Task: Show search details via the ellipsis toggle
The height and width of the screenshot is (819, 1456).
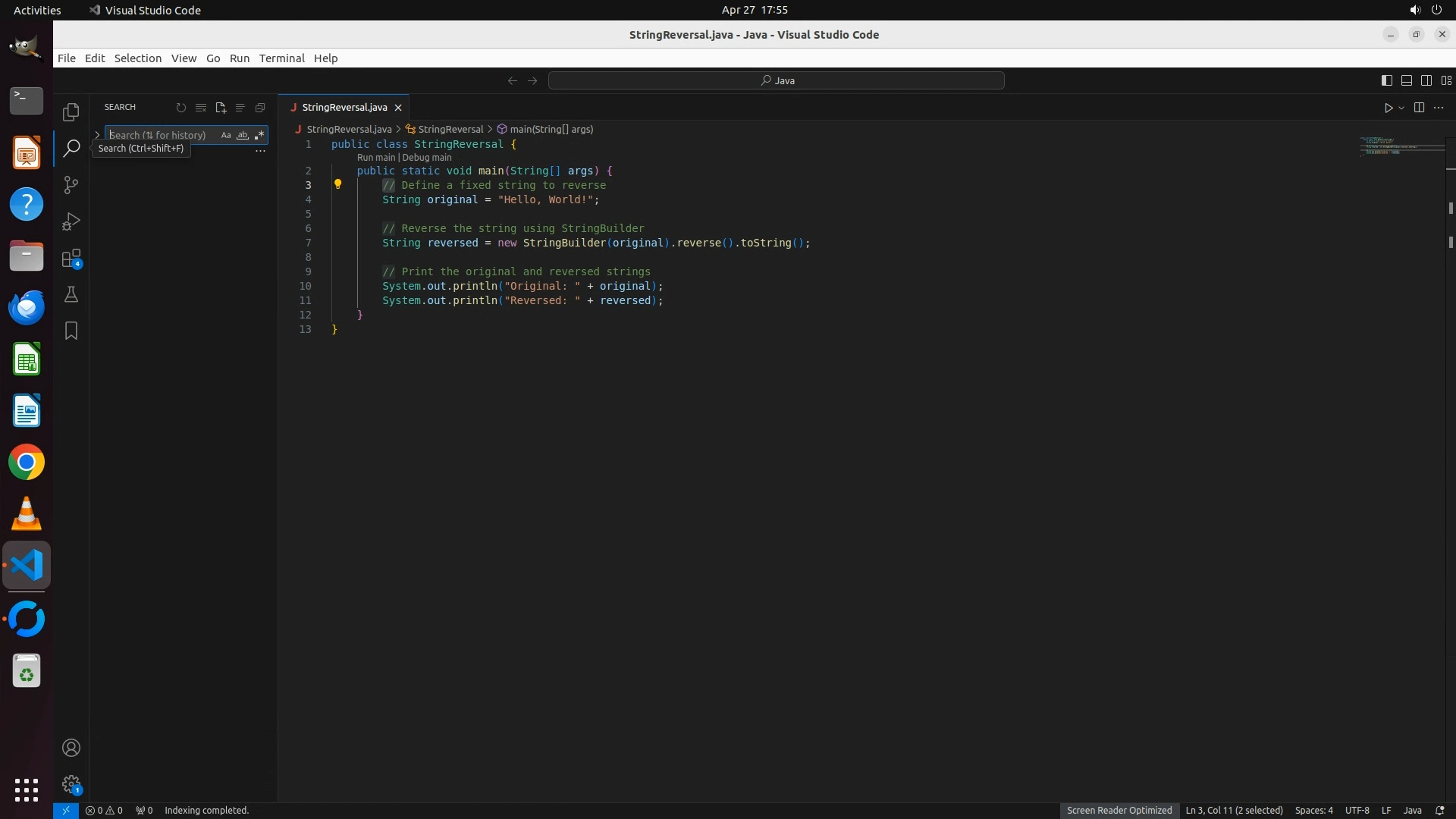Action: (260, 151)
